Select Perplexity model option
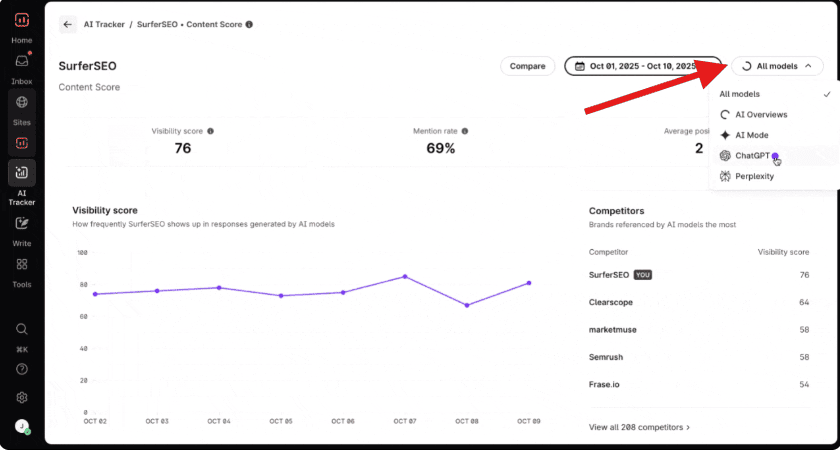 click(x=774, y=176)
